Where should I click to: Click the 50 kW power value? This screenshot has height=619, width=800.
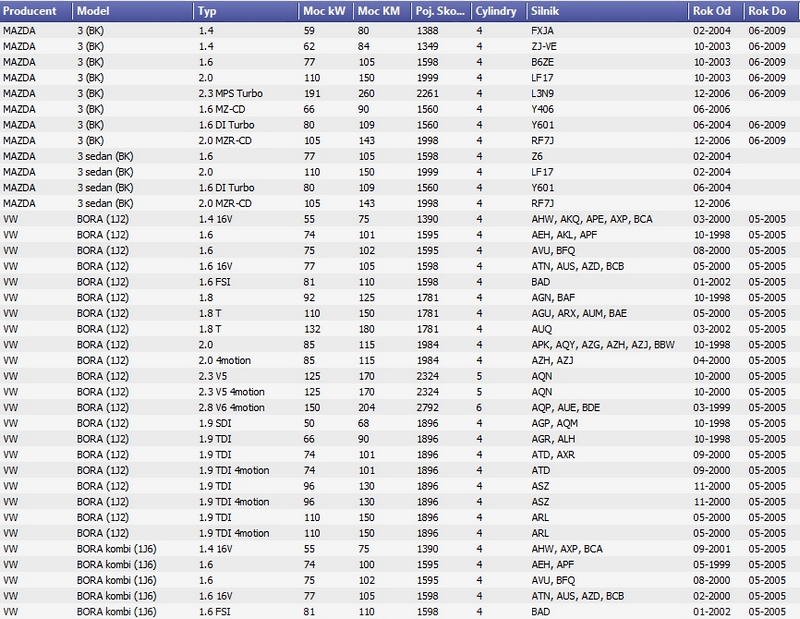click(309, 423)
